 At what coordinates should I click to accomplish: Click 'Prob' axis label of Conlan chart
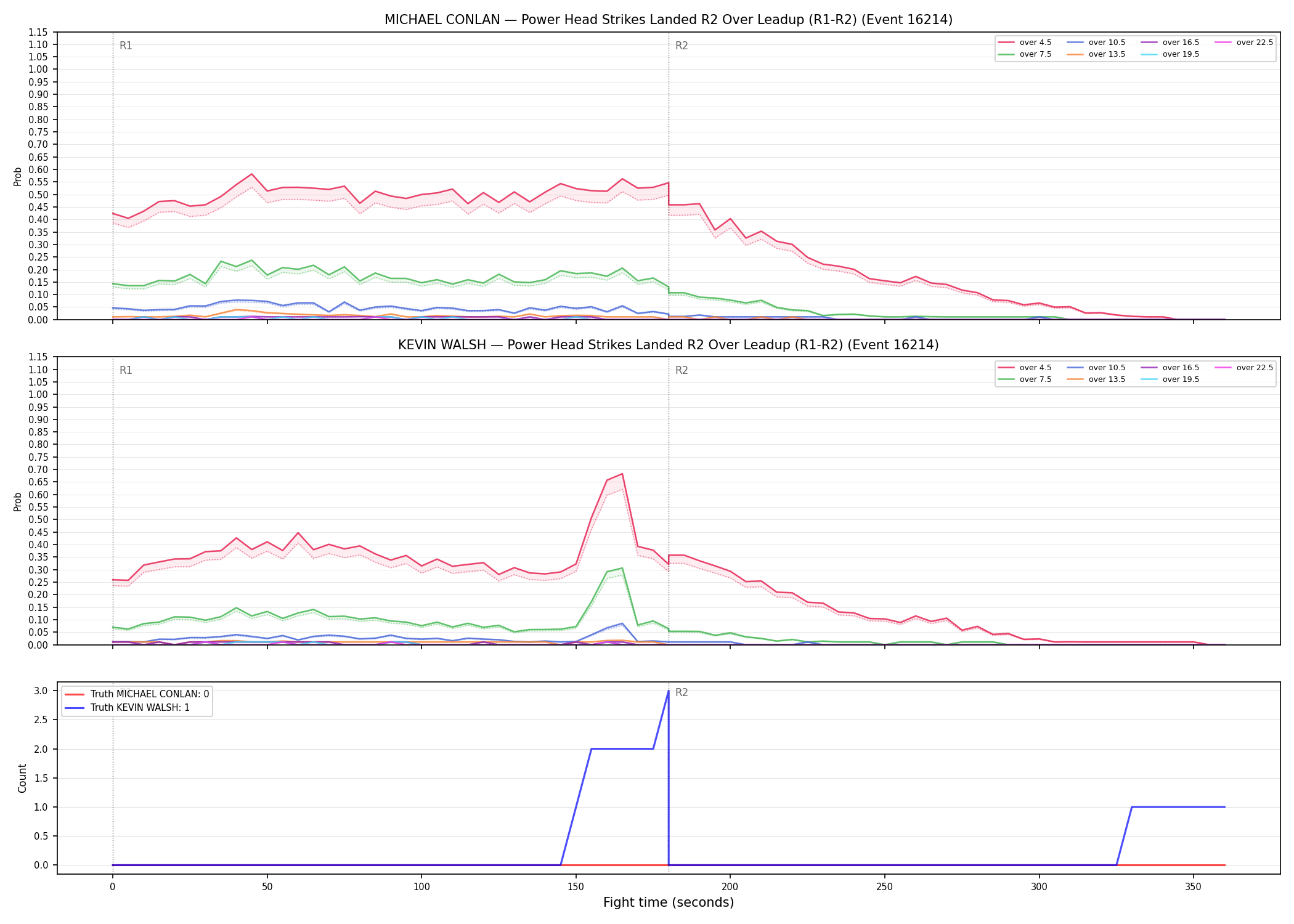(18, 176)
